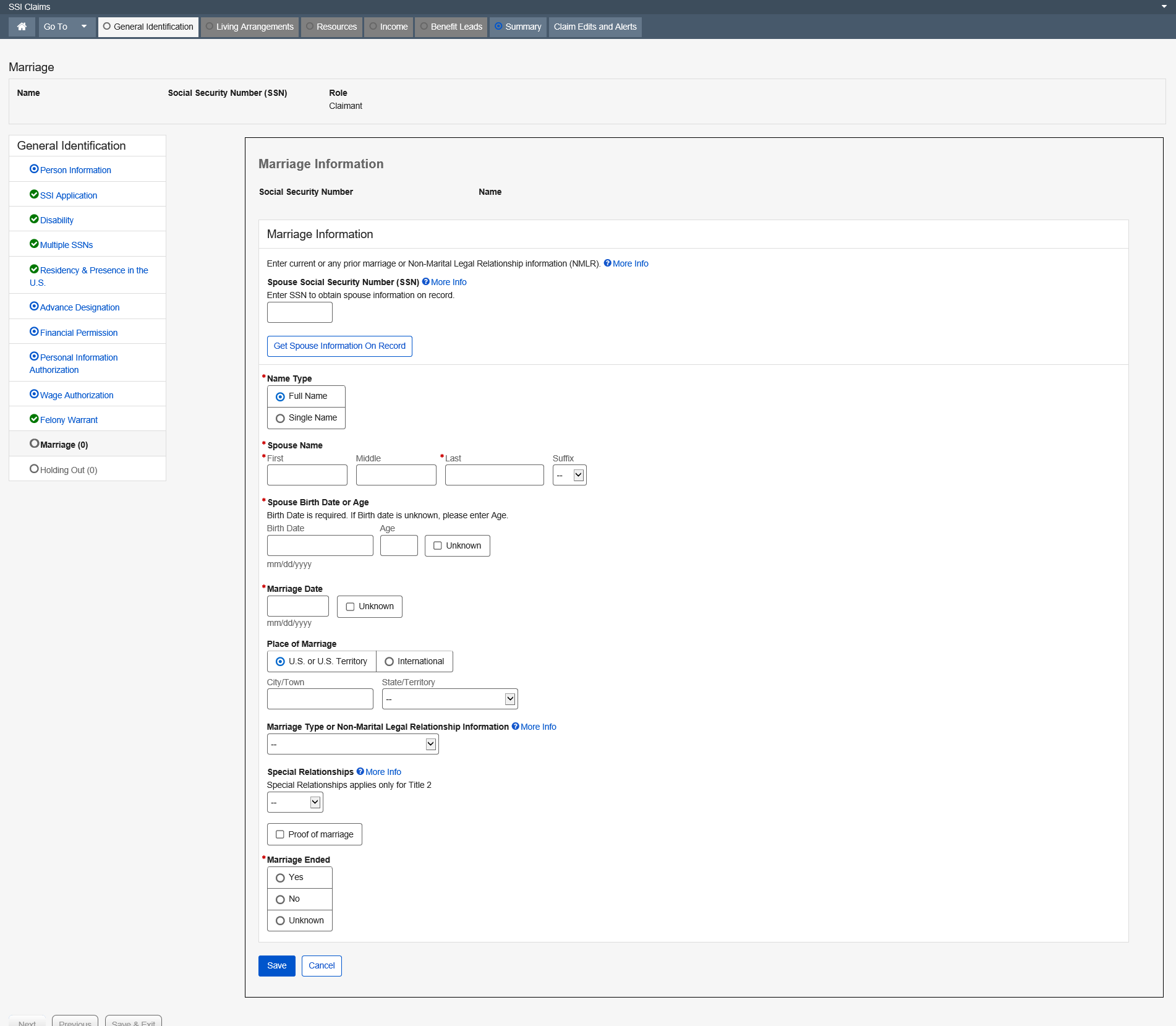Click the help icon next to Special Relationships
This screenshot has width=1176, height=1026.
tap(360, 771)
